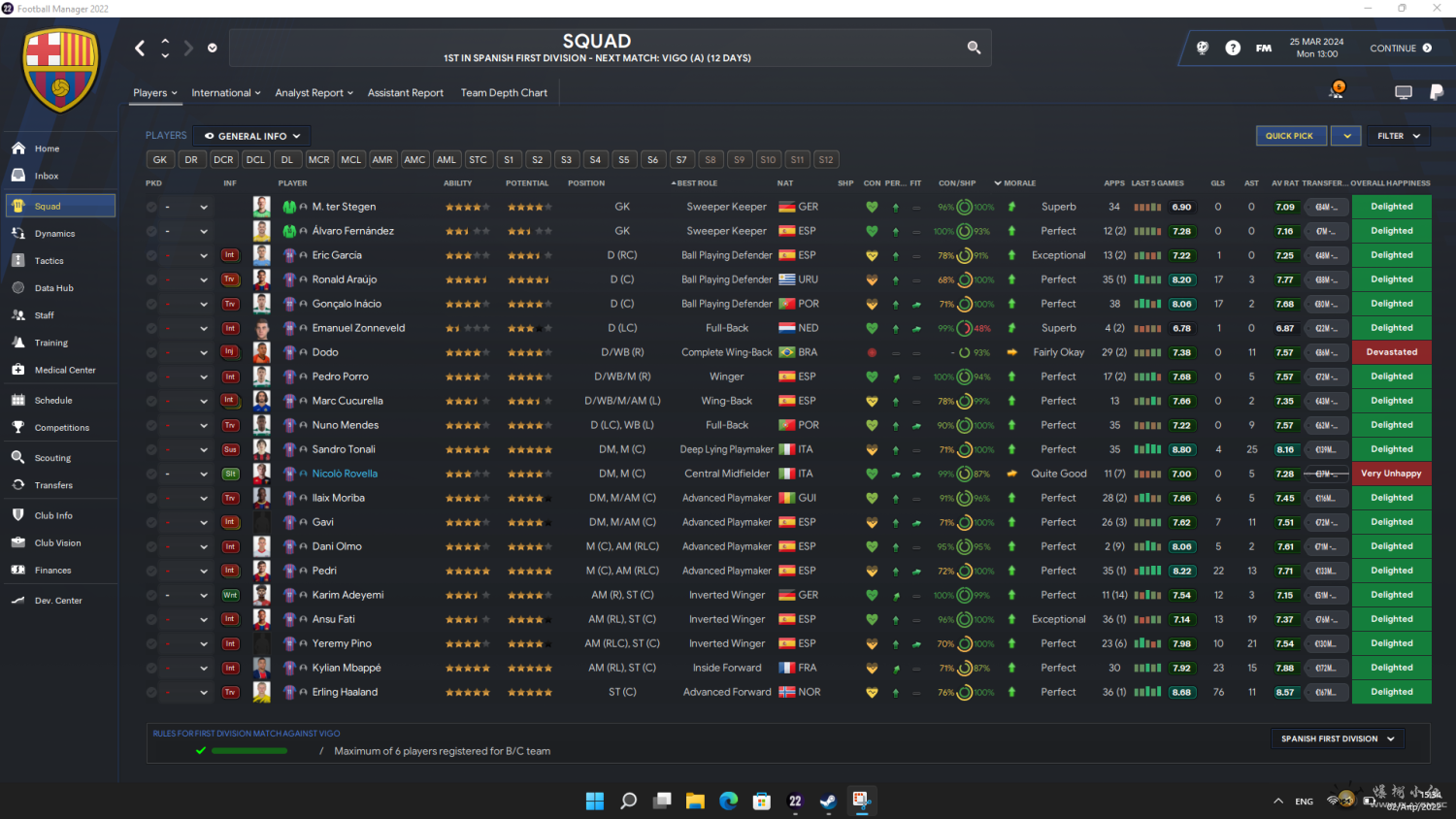Select M. ter Stegen's row checkbox
This screenshot has width=1456, height=819.
click(x=151, y=207)
